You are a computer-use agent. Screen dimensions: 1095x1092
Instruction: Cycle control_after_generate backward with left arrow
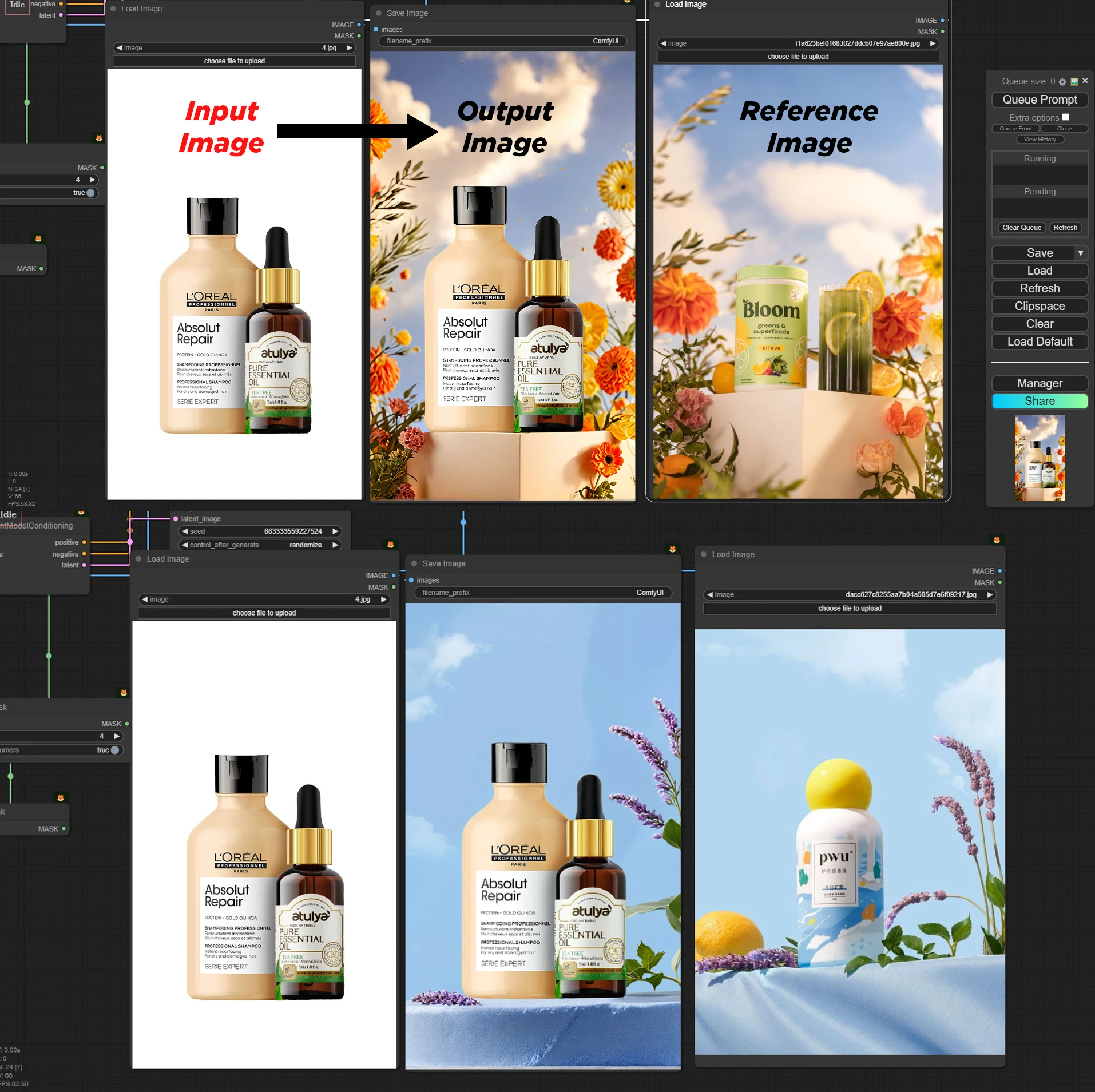coord(185,545)
